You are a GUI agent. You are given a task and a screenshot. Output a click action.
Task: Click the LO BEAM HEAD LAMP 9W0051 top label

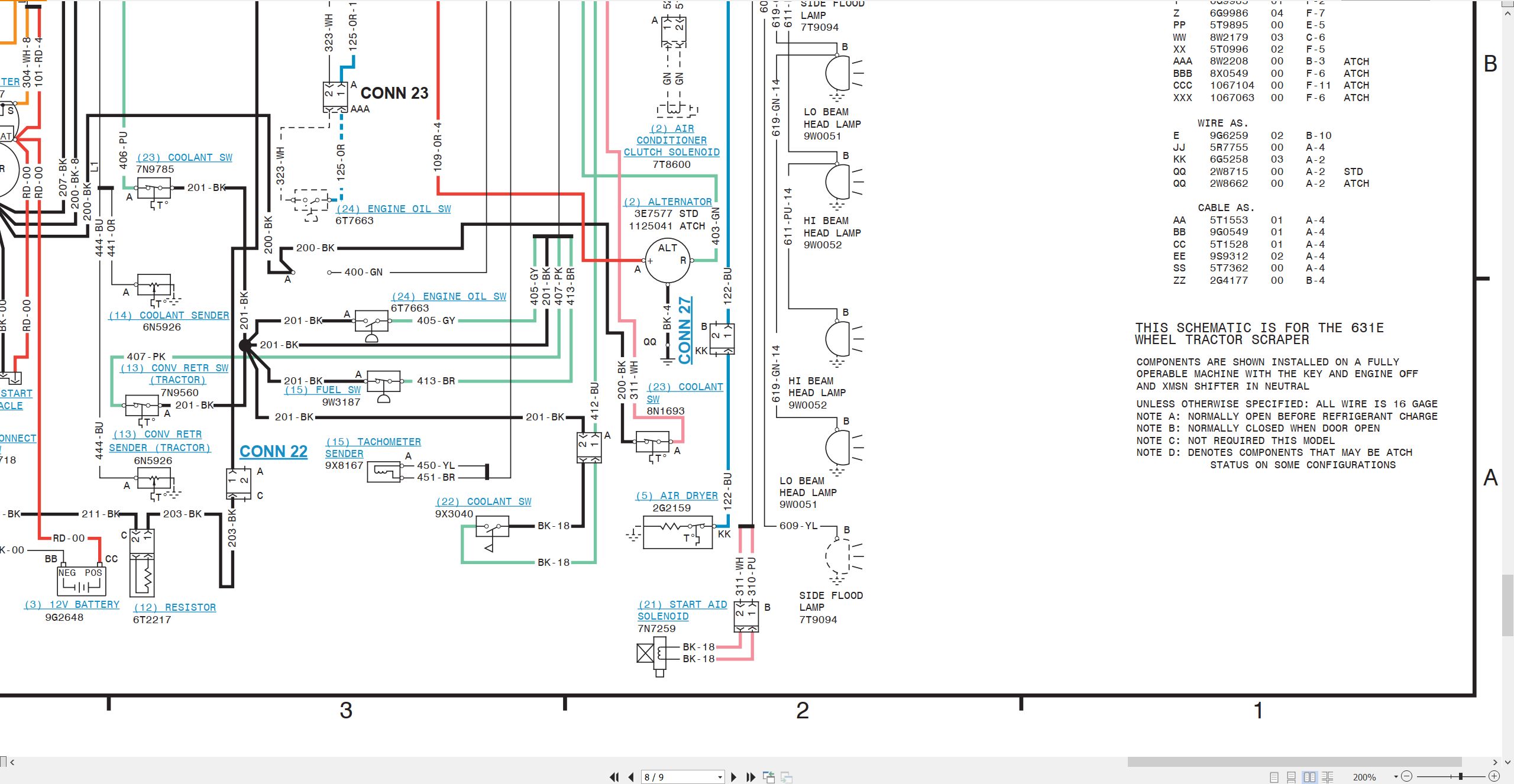(832, 124)
